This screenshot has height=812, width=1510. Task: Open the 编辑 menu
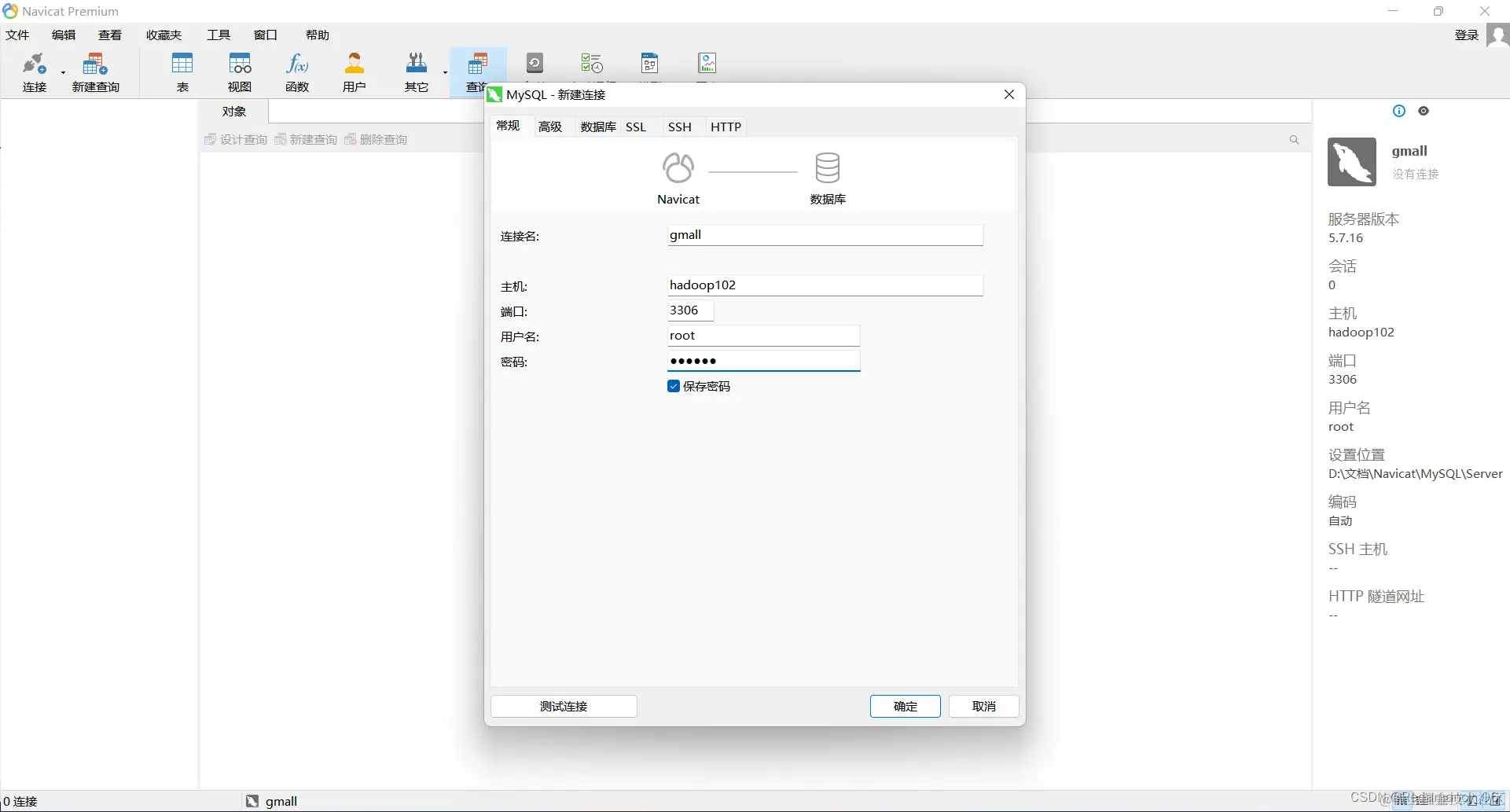click(x=64, y=35)
